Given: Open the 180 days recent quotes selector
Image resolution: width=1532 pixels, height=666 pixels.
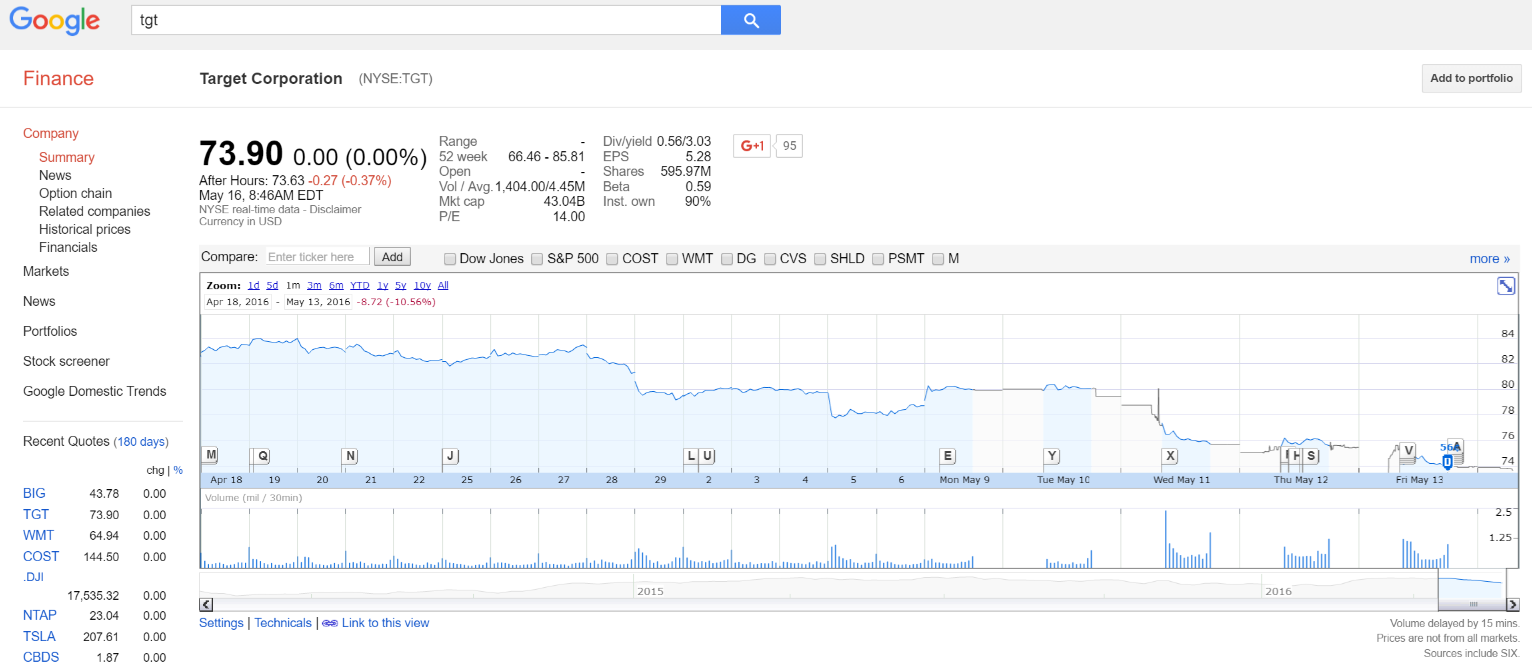Looking at the screenshot, I should [141, 442].
